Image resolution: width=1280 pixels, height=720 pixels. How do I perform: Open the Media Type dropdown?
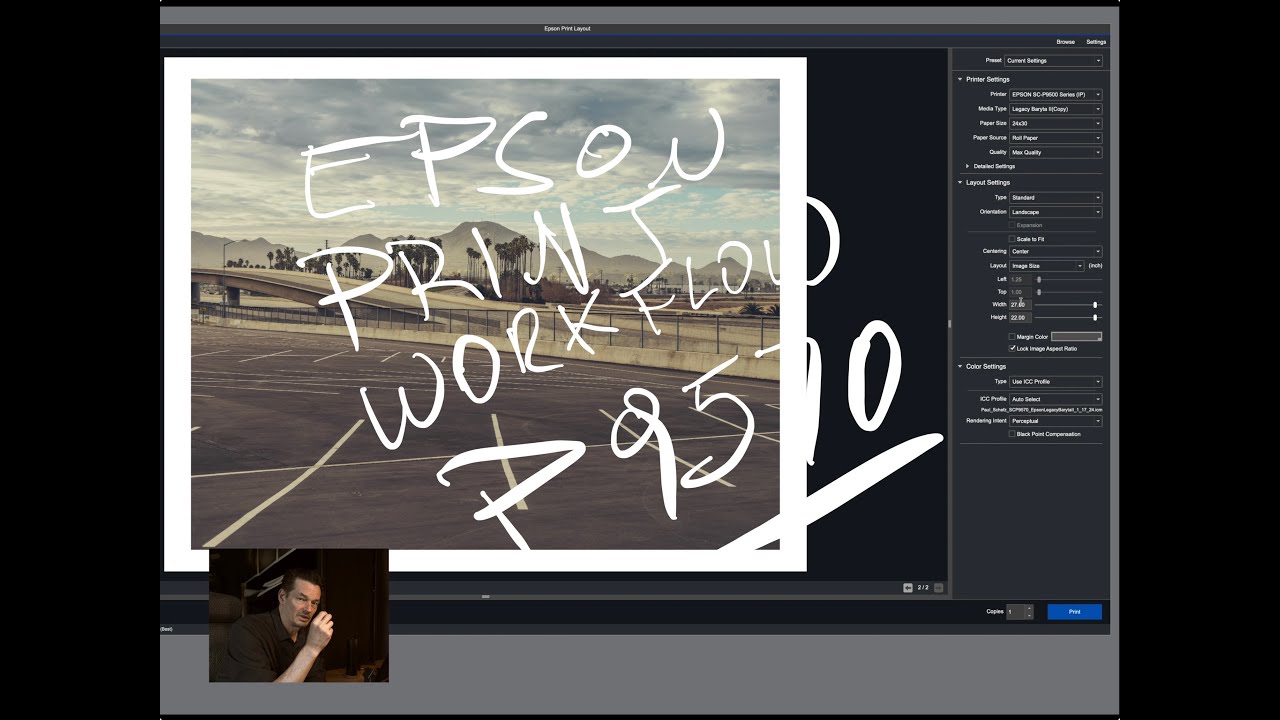coord(1056,109)
